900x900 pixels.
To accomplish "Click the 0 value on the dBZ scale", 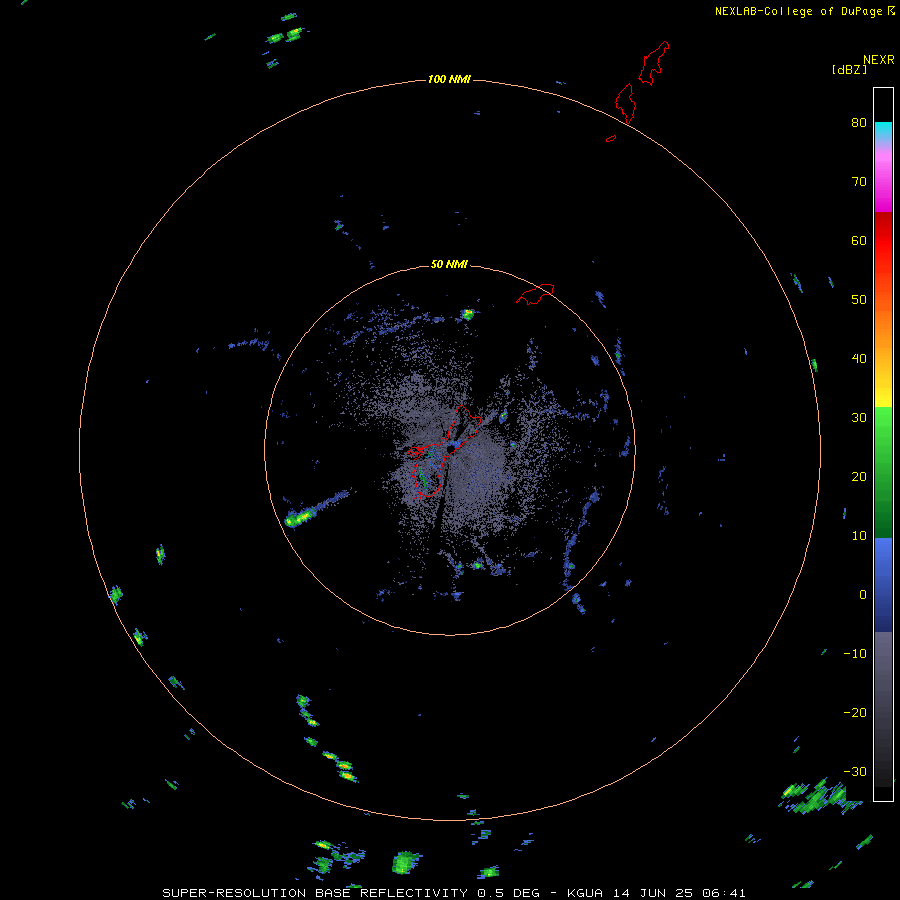I will [863, 595].
